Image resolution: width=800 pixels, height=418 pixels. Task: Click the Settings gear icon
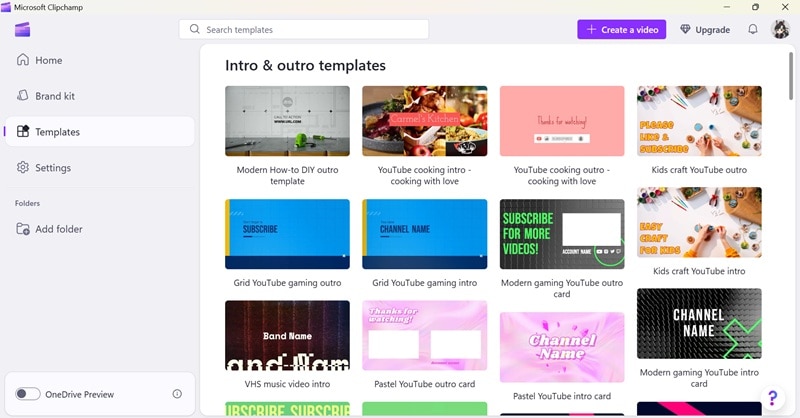(22, 167)
